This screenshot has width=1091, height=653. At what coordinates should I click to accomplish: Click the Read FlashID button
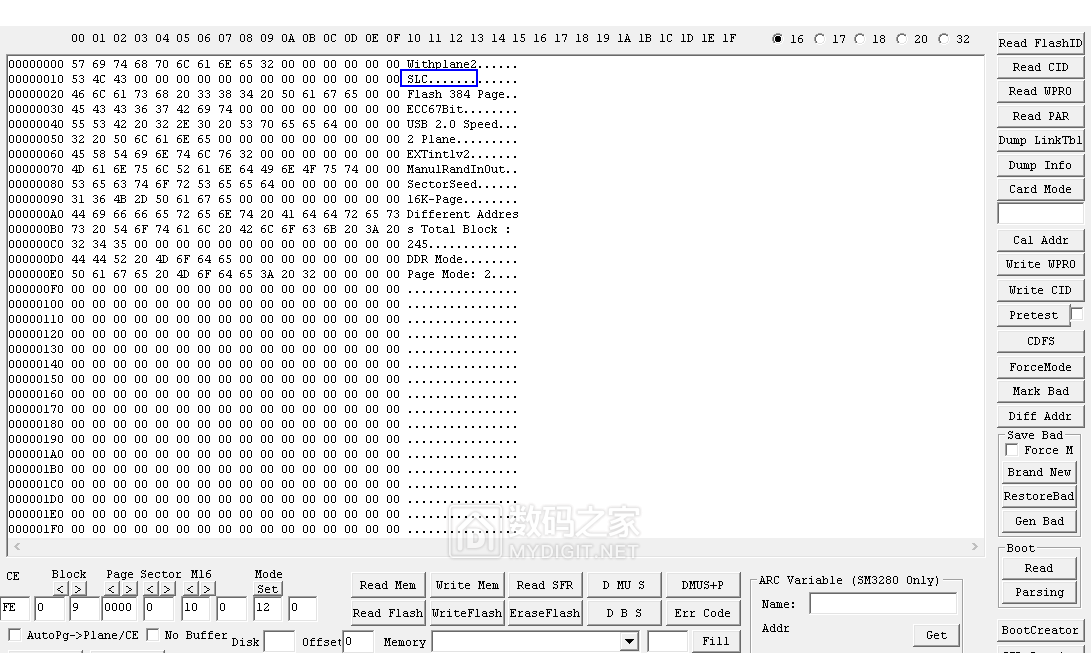tap(1040, 43)
